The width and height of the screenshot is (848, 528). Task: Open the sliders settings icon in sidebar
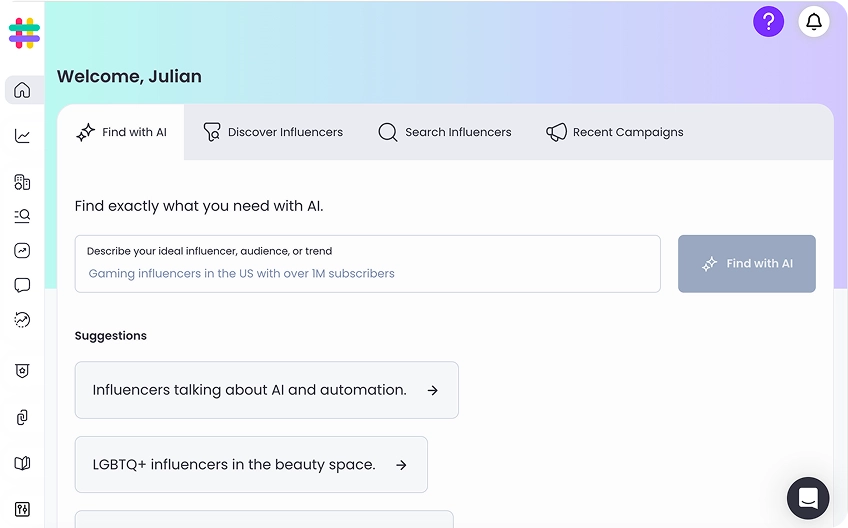click(22, 509)
